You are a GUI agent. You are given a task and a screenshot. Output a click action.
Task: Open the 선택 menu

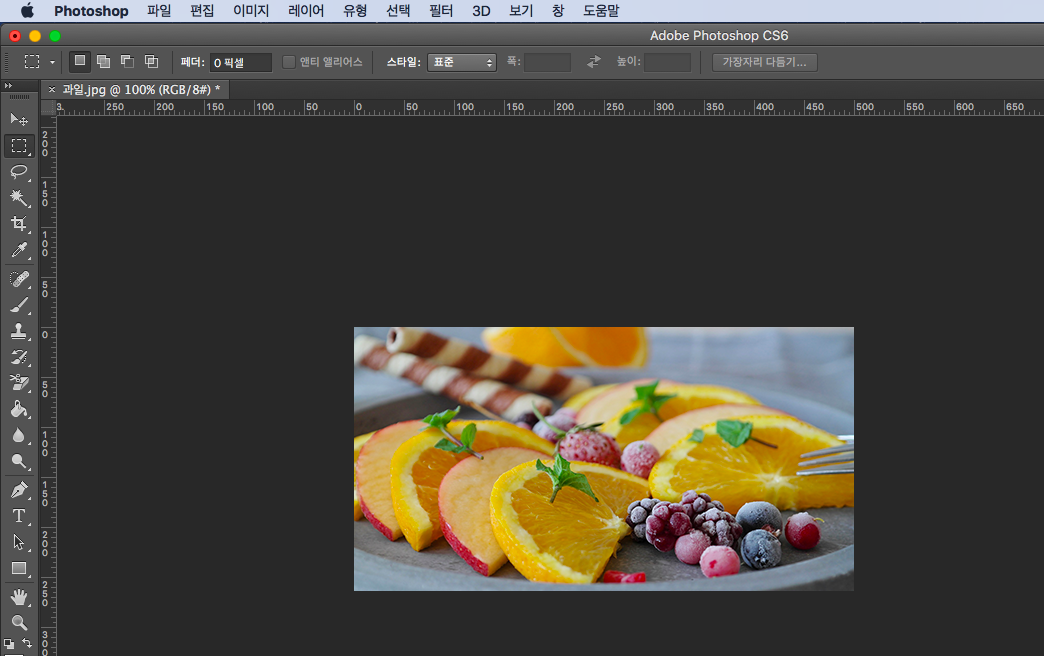[x=398, y=11]
